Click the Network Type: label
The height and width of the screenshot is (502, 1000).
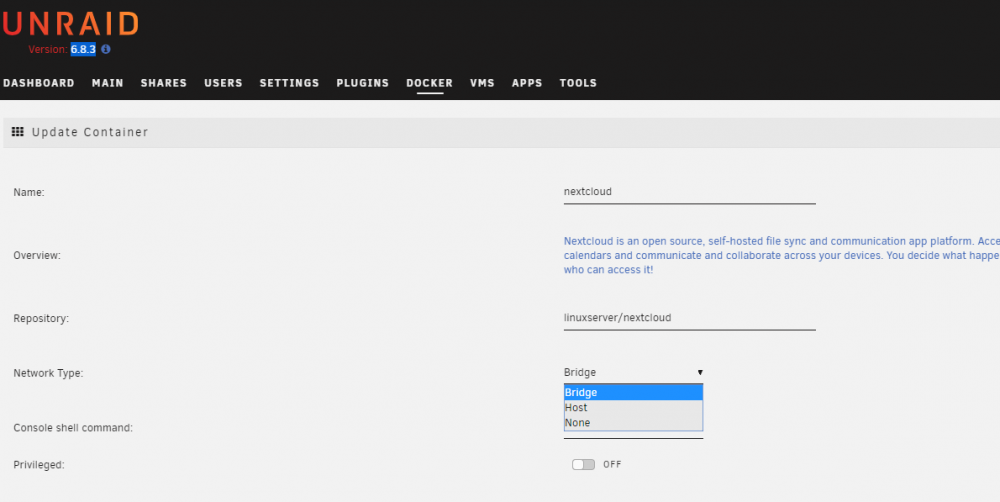[48, 373]
